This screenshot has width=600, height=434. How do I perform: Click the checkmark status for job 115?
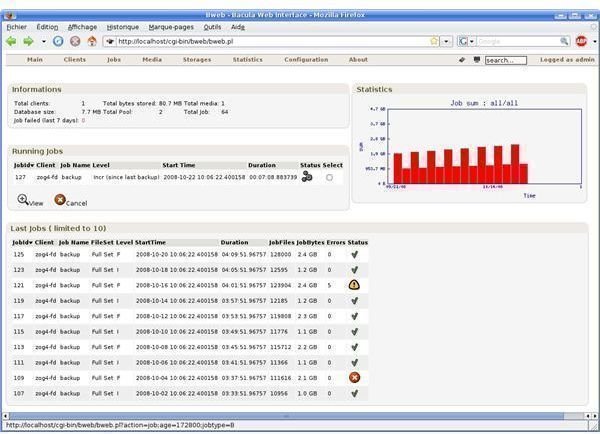point(354,331)
